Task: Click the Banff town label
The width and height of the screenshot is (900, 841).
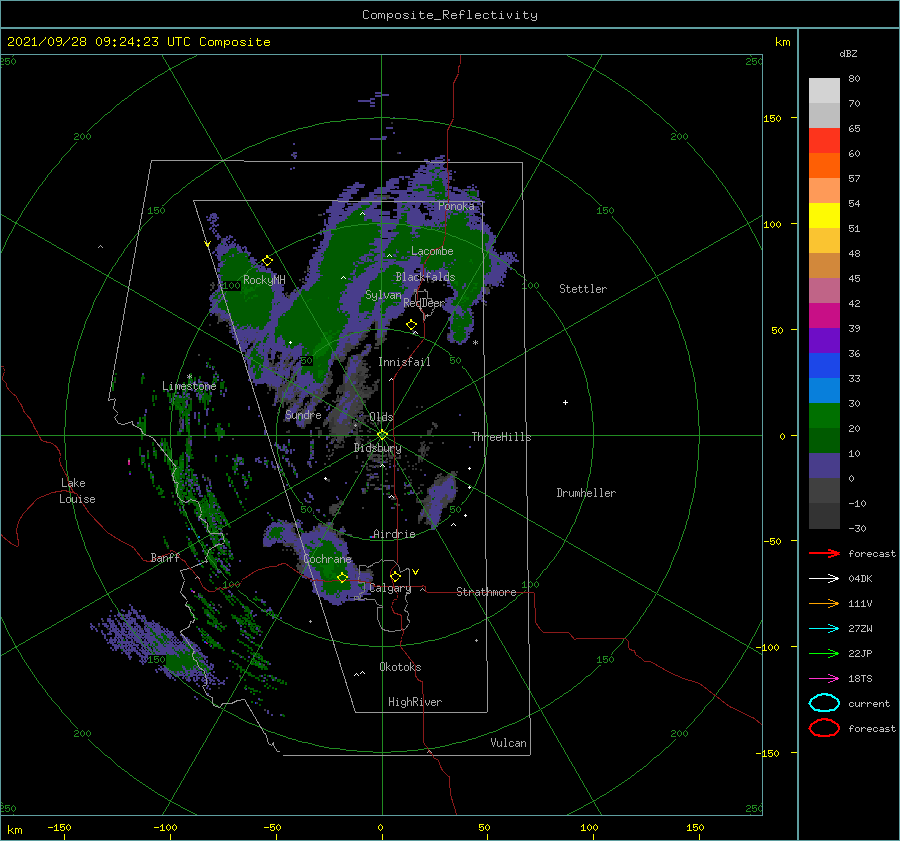Action: 165,557
